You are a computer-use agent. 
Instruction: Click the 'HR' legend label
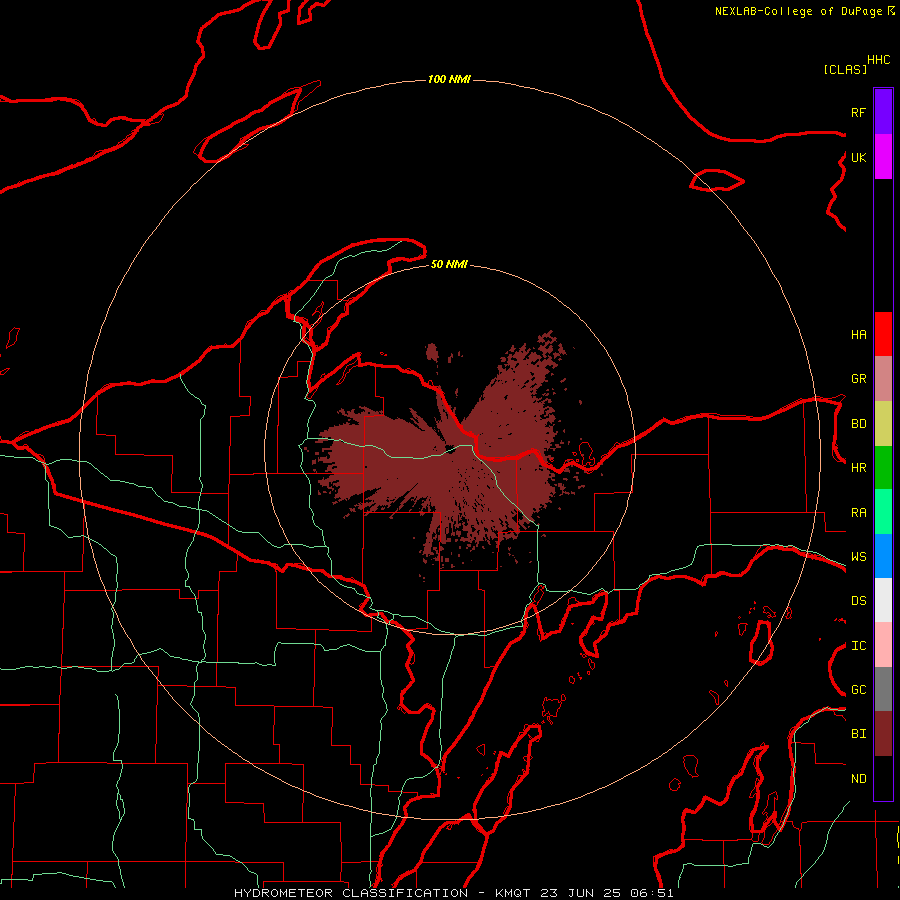858,468
